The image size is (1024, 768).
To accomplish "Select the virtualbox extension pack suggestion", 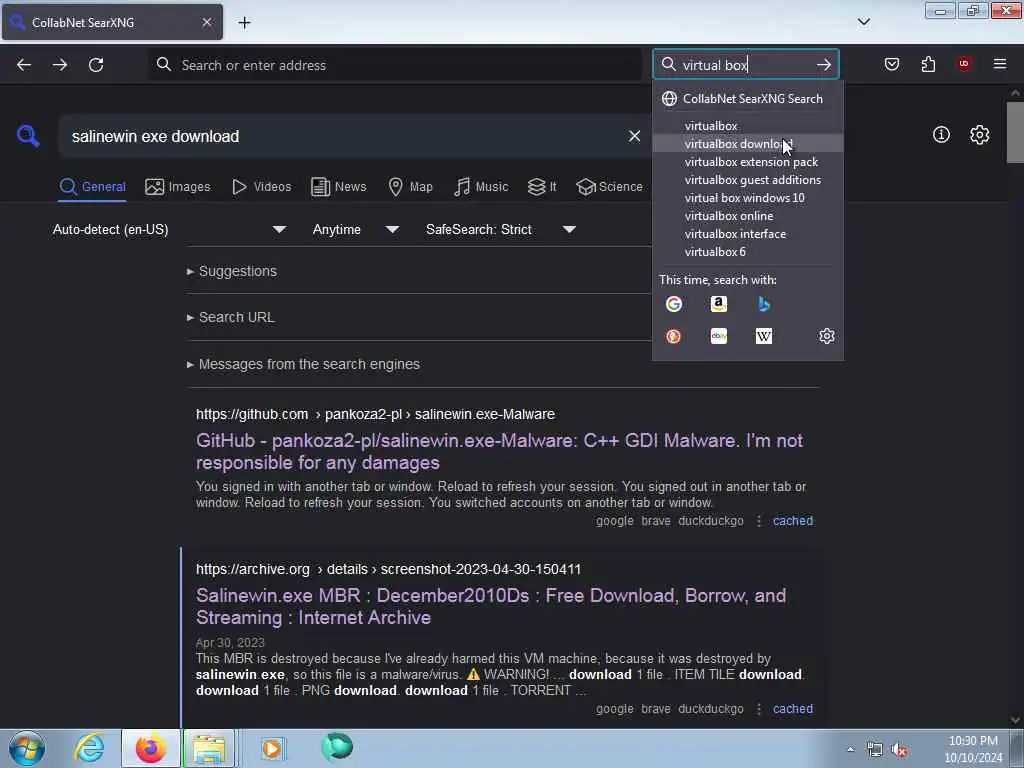I will tap(748, 161).
